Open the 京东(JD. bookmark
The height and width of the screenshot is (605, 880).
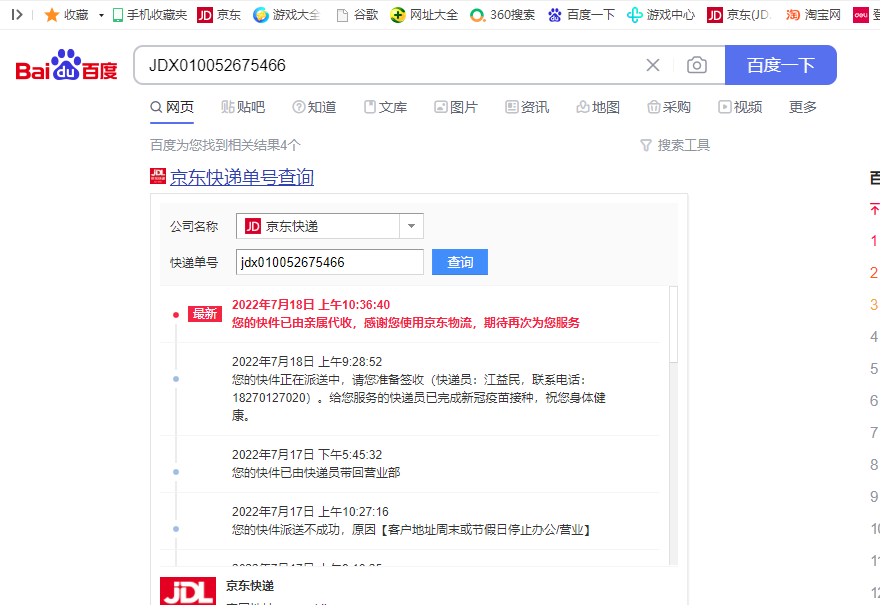point(739,15)
